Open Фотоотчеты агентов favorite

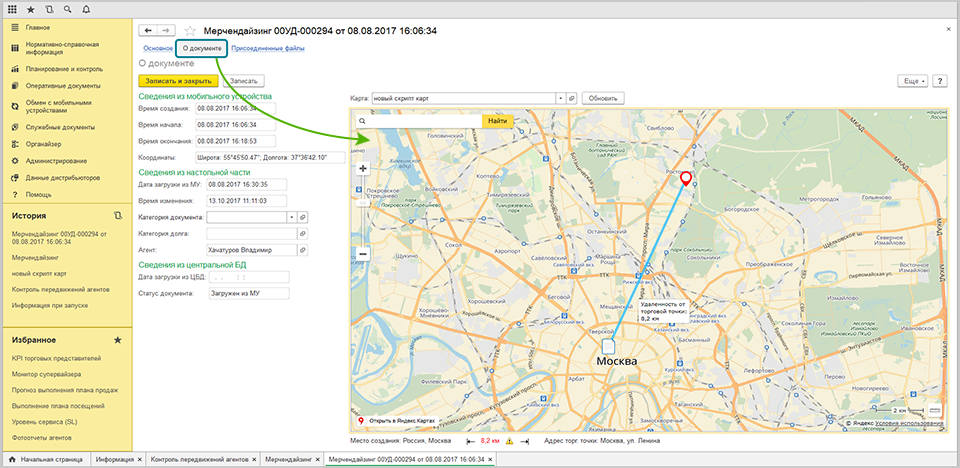click(42, 438)
